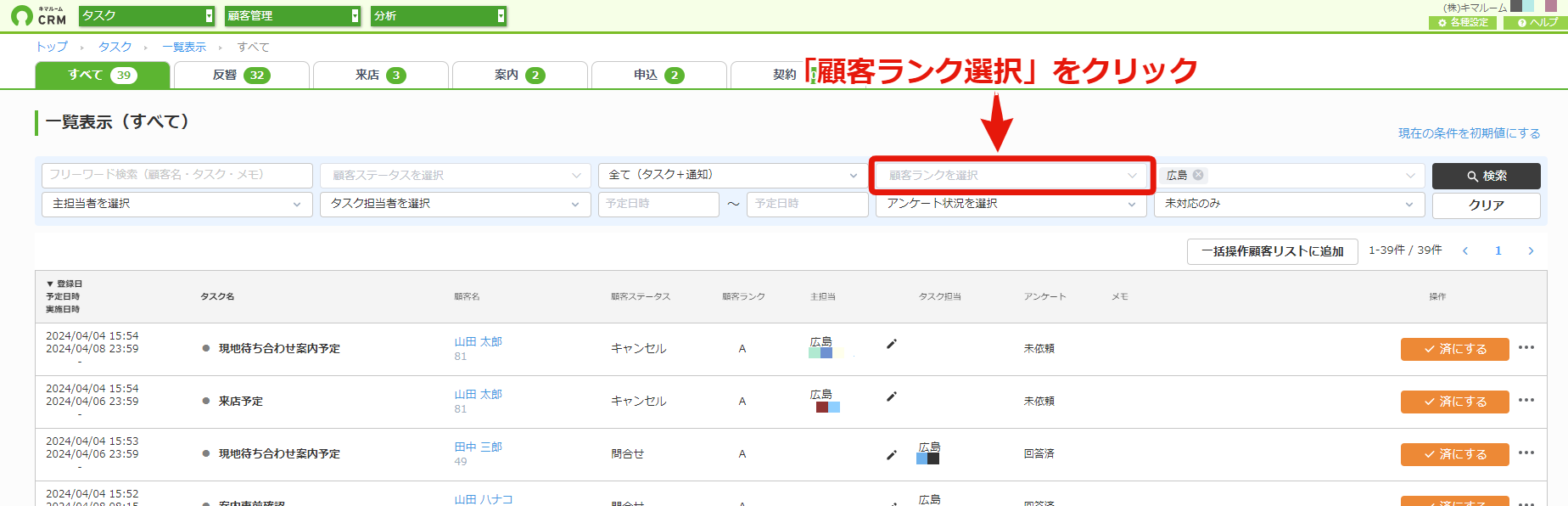Switch to すべて 39 tab
Viewport: 1568px width, 506px height.
pyautogui.click(x=103, y=75)
